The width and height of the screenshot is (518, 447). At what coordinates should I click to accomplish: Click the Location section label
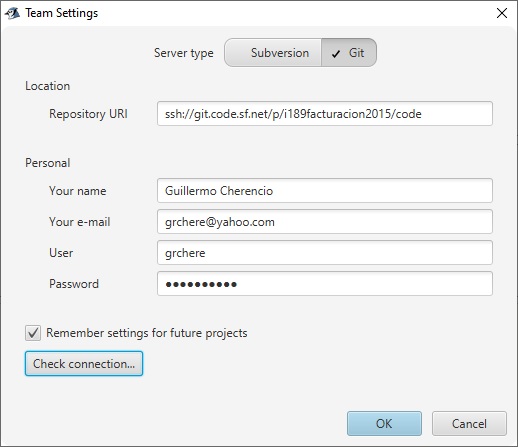tap(48, 86)
